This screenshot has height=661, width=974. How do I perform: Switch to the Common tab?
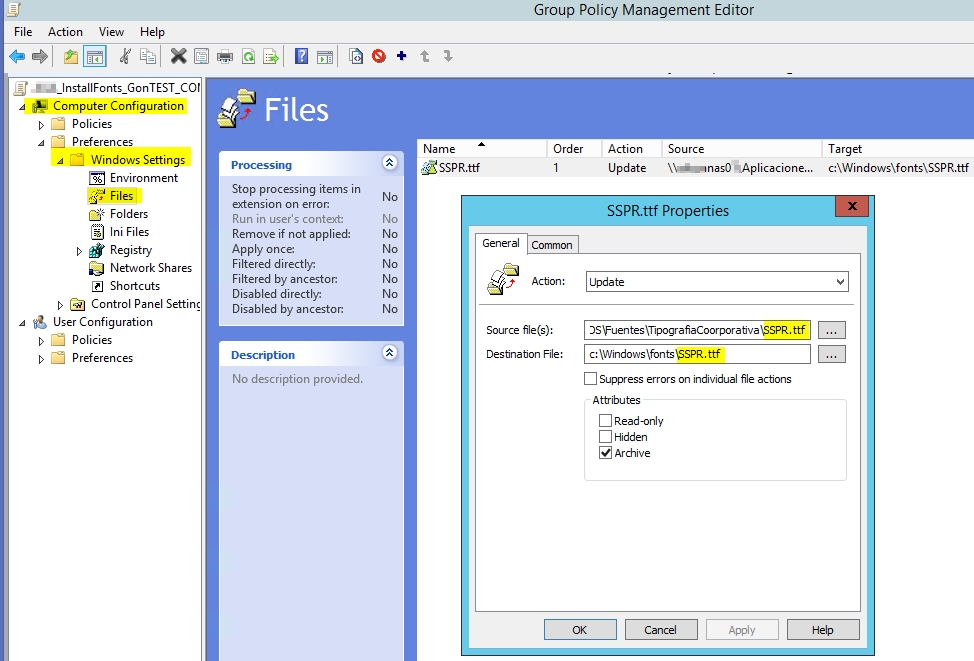[x=553, y=244]
